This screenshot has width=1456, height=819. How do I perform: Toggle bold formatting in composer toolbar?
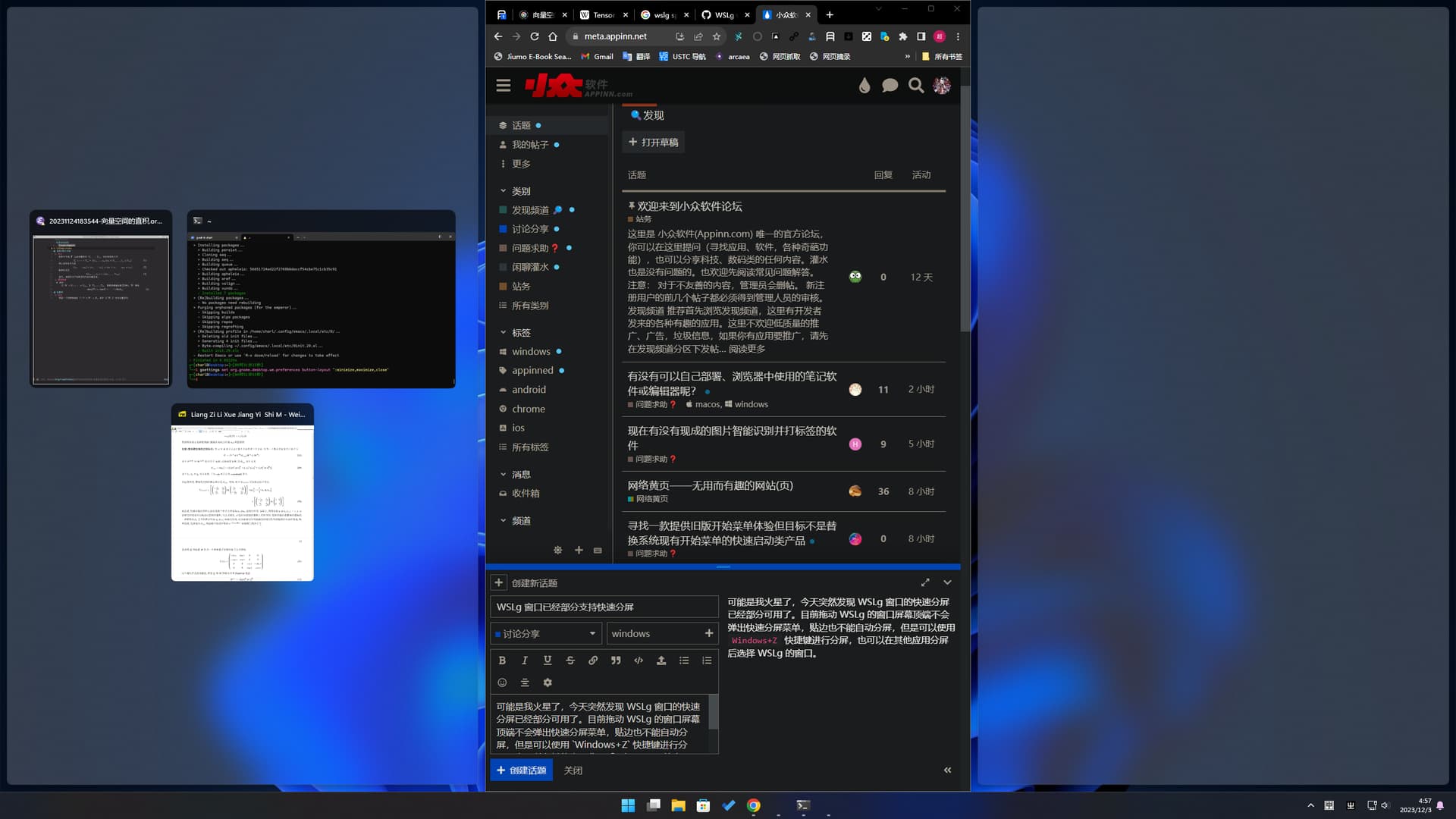pos(502,661)
